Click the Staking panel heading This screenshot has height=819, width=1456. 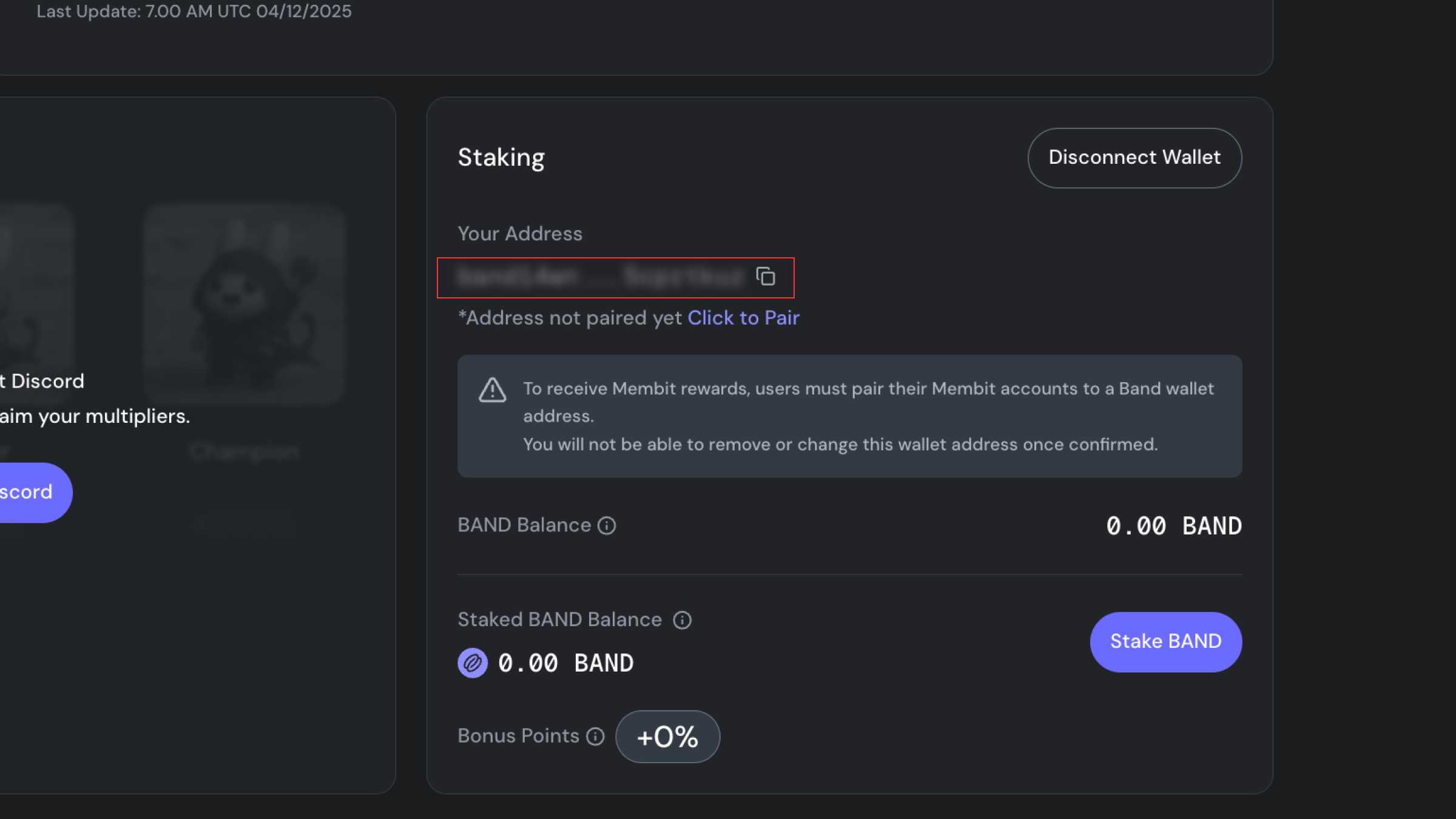pyautogui.click(x=501, y=158)
